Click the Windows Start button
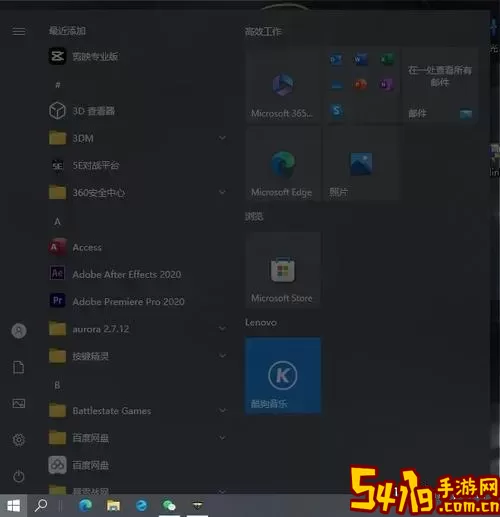The image size is (500, 517). [x=13, y=506]
